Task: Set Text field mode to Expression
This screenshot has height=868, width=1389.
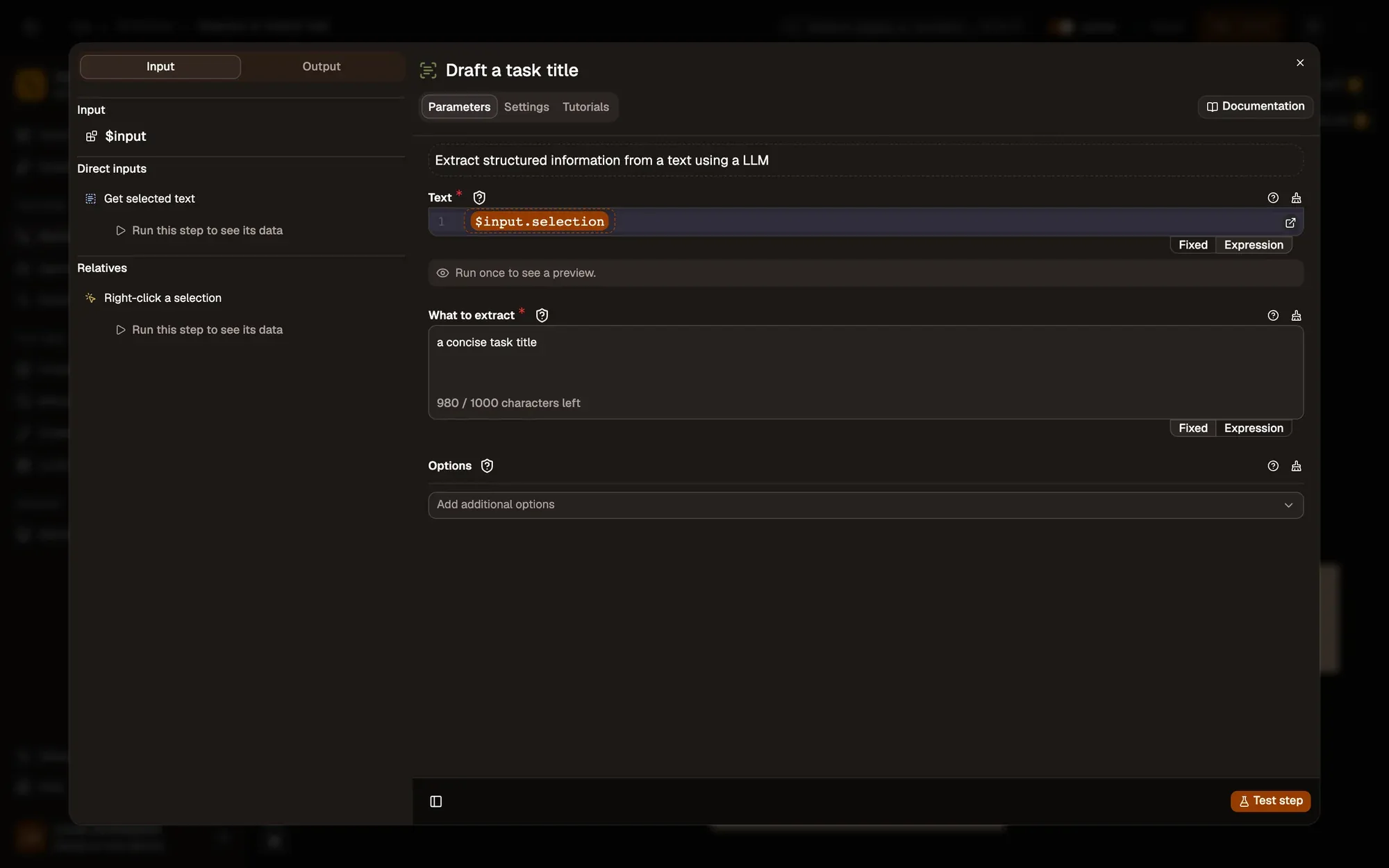Action: coord(1254,245)
